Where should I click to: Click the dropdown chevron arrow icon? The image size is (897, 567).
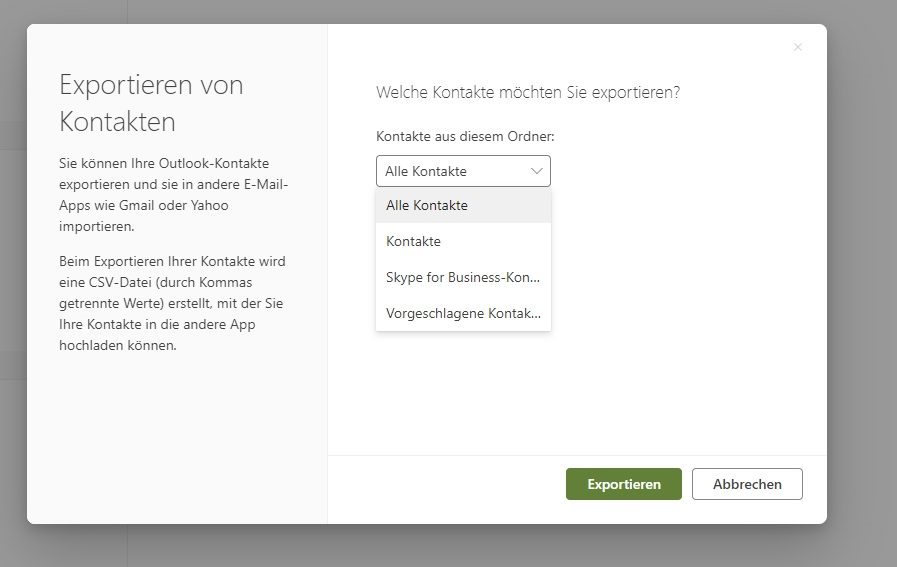pyautogui.click(x=537, y=171)
